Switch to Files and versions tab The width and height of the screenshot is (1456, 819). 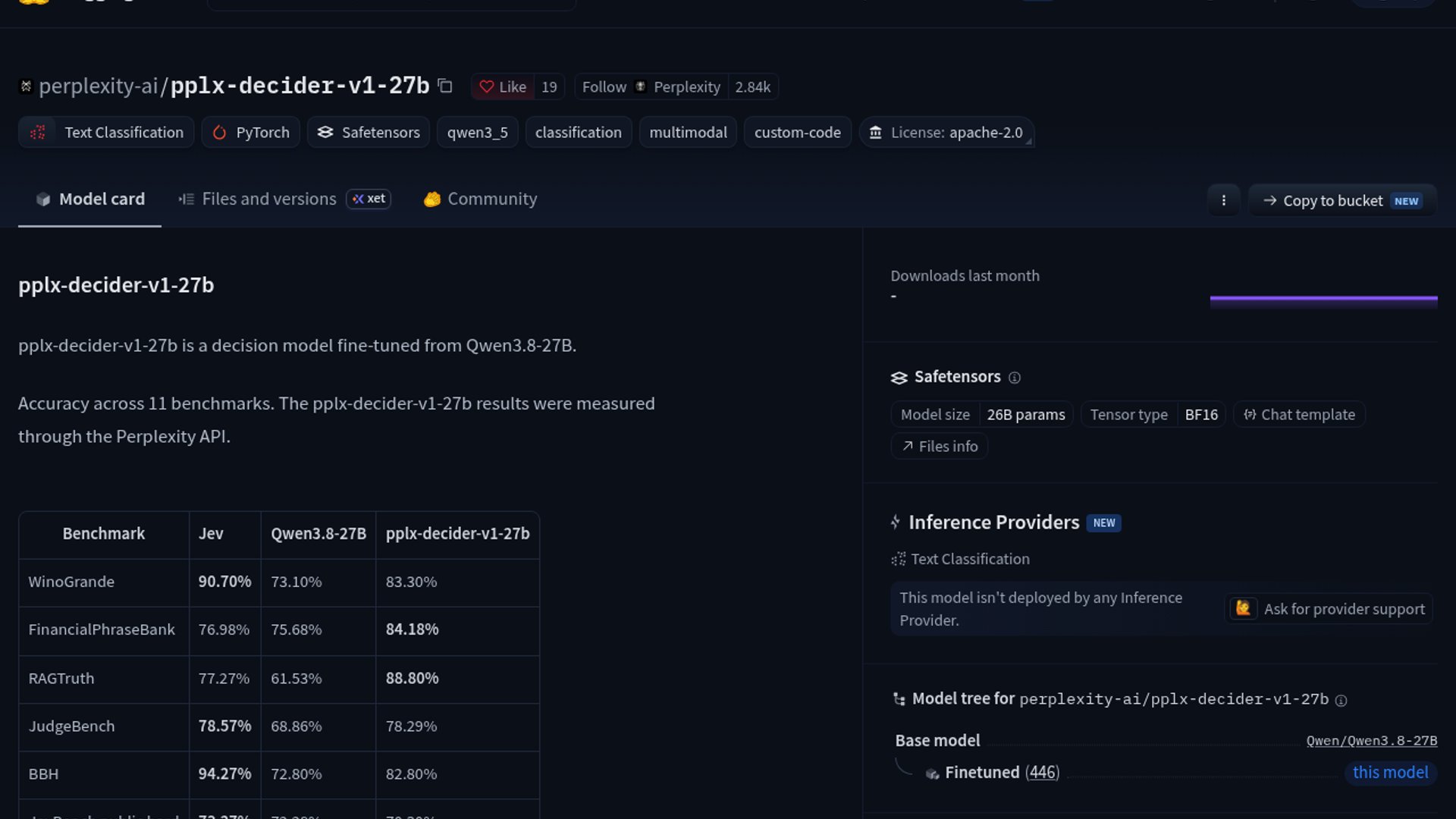(x=258, y=199)
